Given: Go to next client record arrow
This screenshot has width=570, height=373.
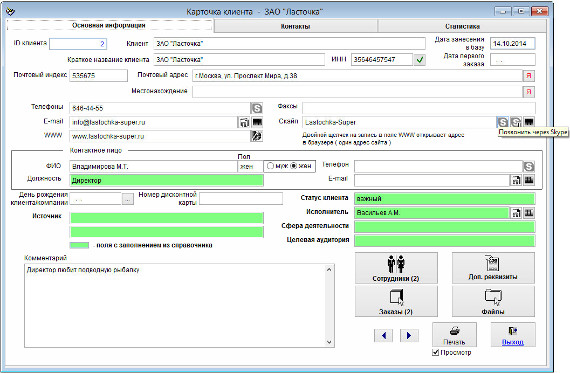Looking at the screenshot, I should pos(409,335).
